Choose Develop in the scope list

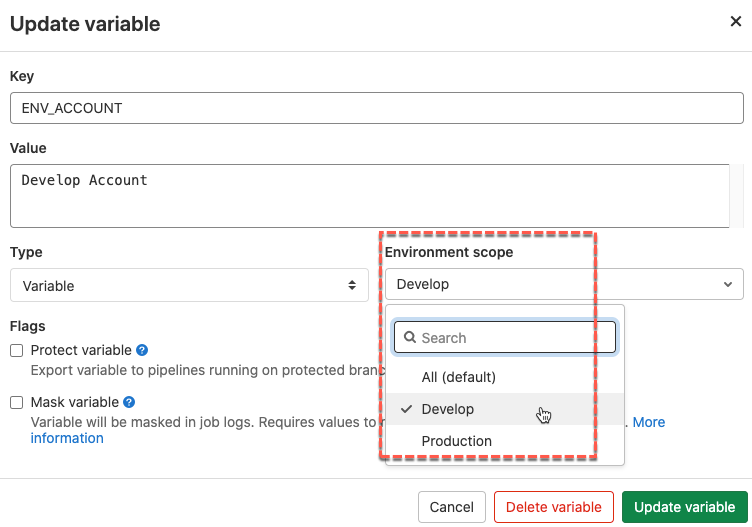pyautogui.click(x=448, y=409)
